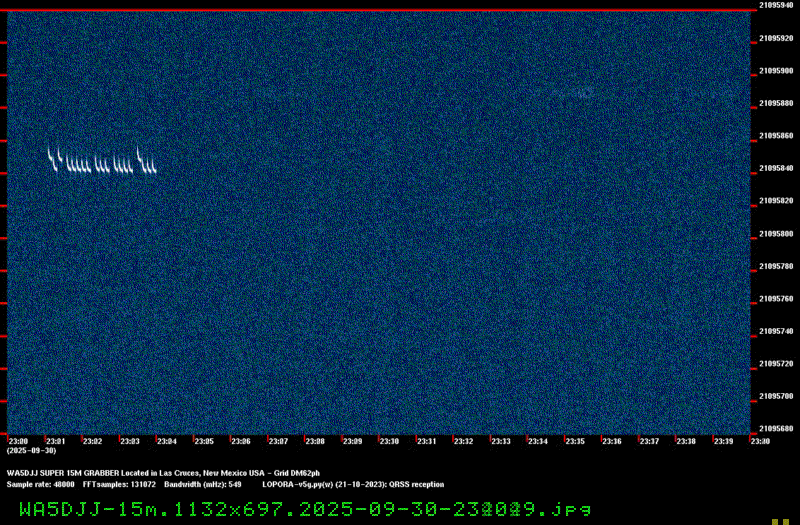Click the 21095800 frequency label
Image resolution: width=800 pixels, height=525 pixels.
[x=776, y=234]
